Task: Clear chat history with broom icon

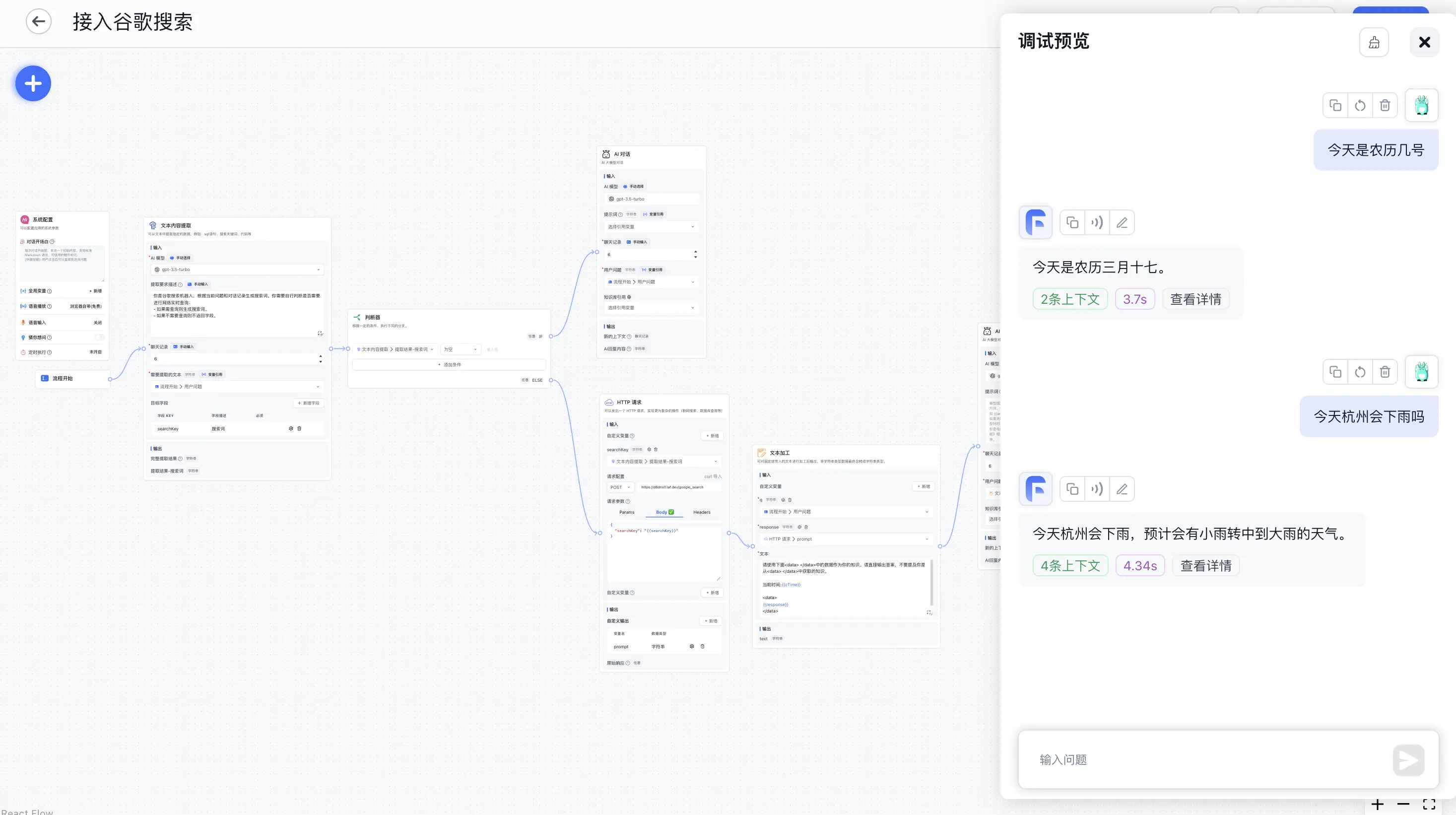Action: (1374, 42)
